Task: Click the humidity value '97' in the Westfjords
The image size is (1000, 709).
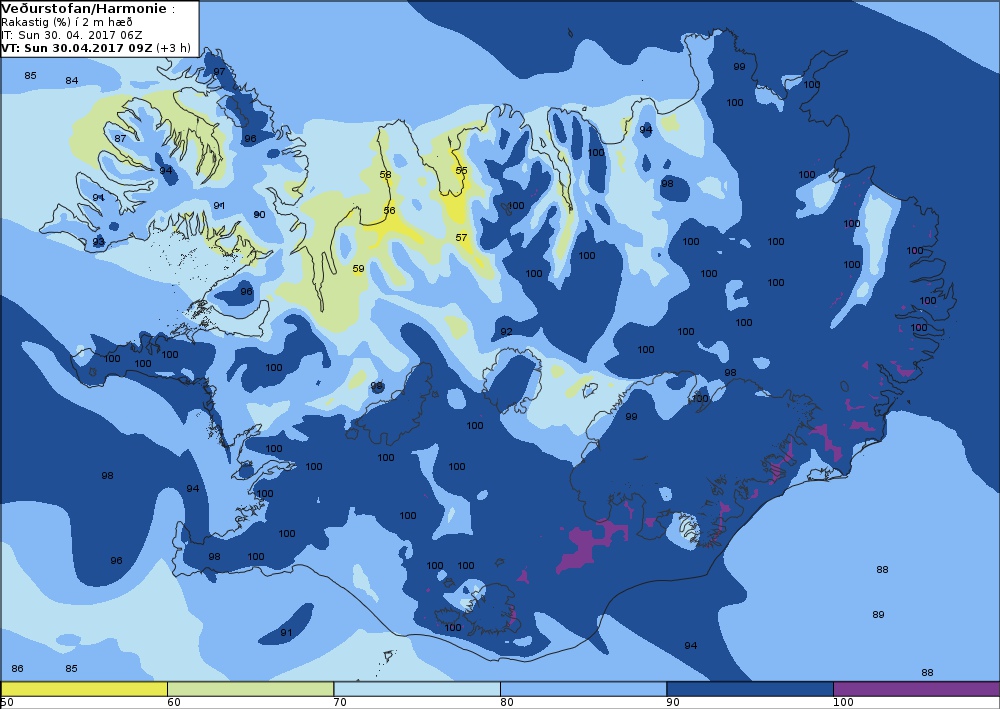Action: pyautogui.click(x=219, y=71)
